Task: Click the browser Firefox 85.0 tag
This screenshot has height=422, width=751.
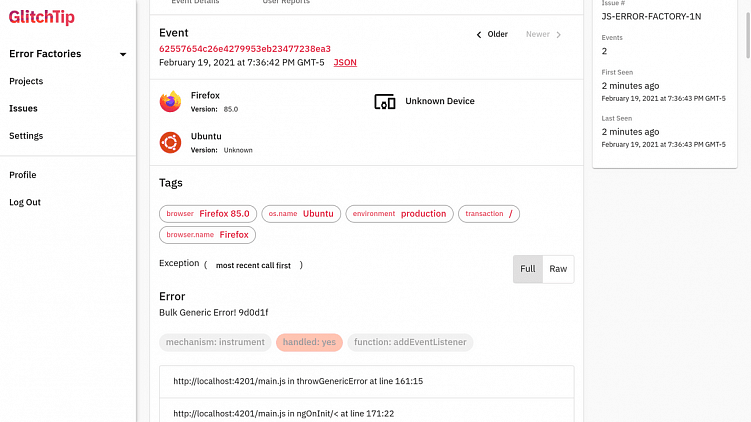Action: point(208,214)
